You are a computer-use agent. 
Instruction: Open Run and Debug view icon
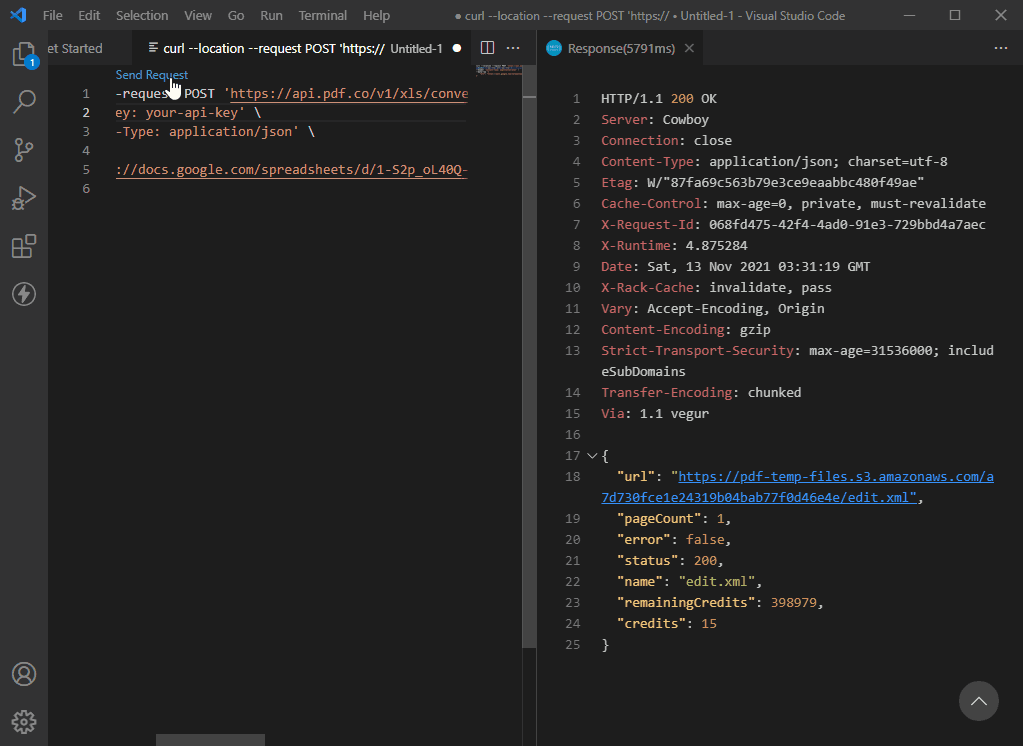(x=24, y=198)
